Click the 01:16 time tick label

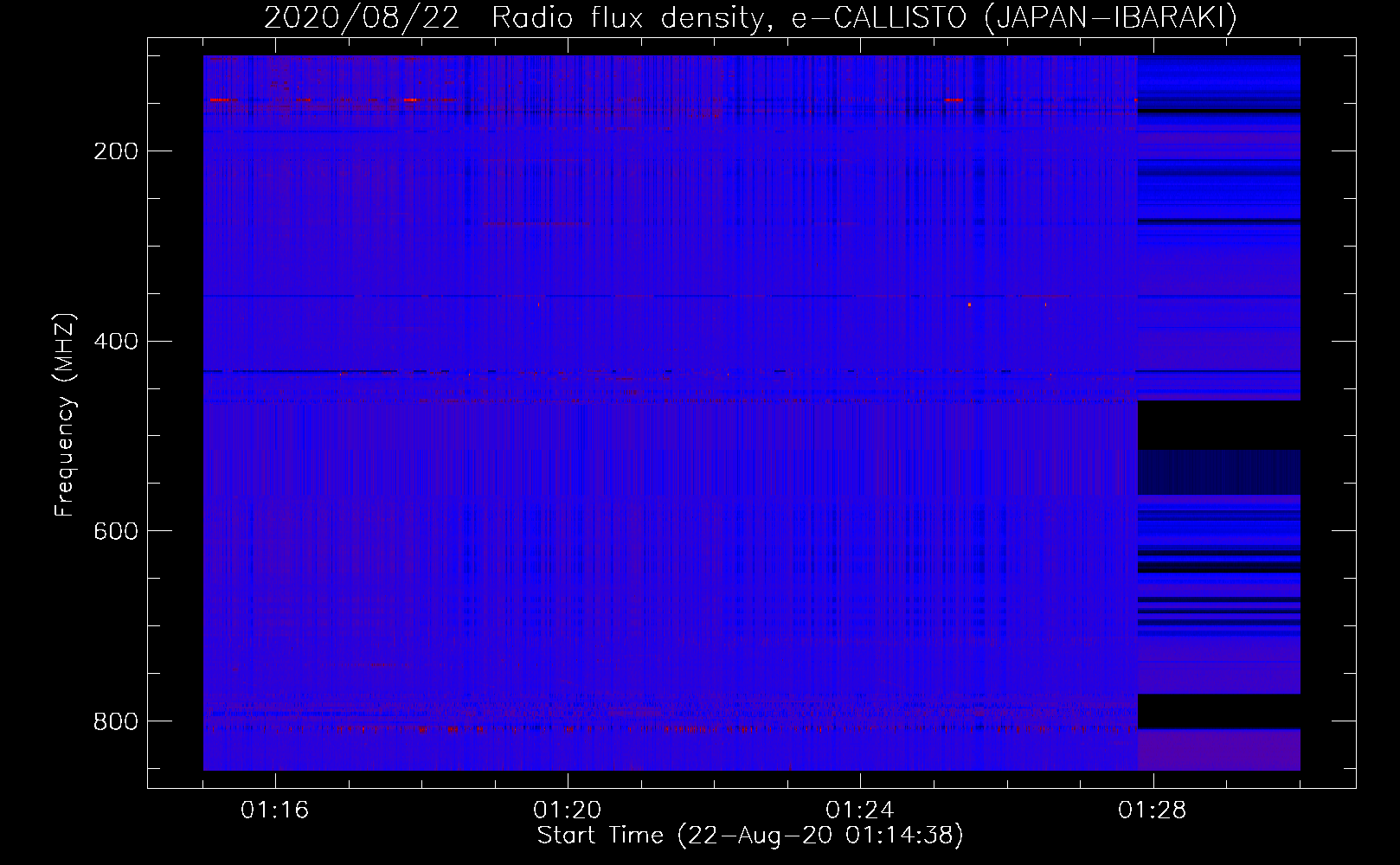[x=275, y=810]
